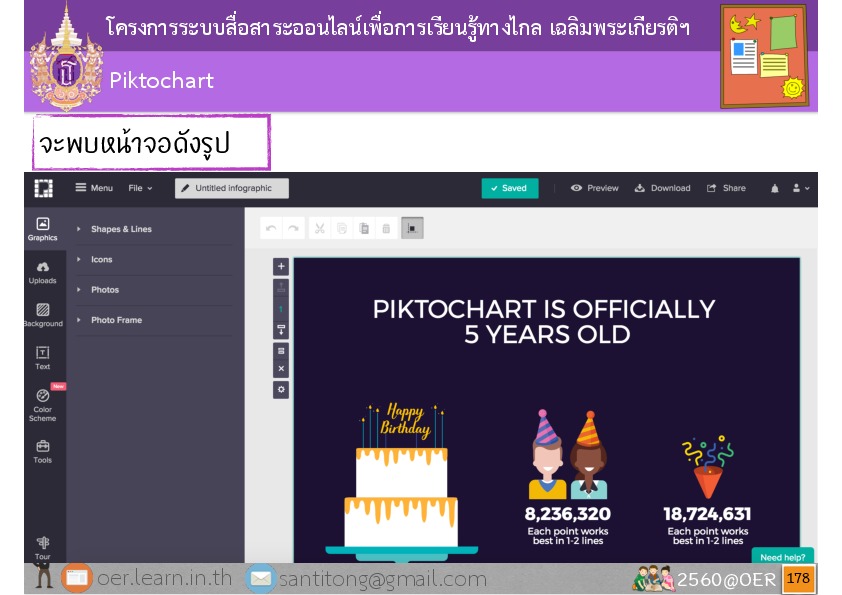Start the Tour from sidebar
The height and width of the screenshot is (595, 842).
coord(42,548)
